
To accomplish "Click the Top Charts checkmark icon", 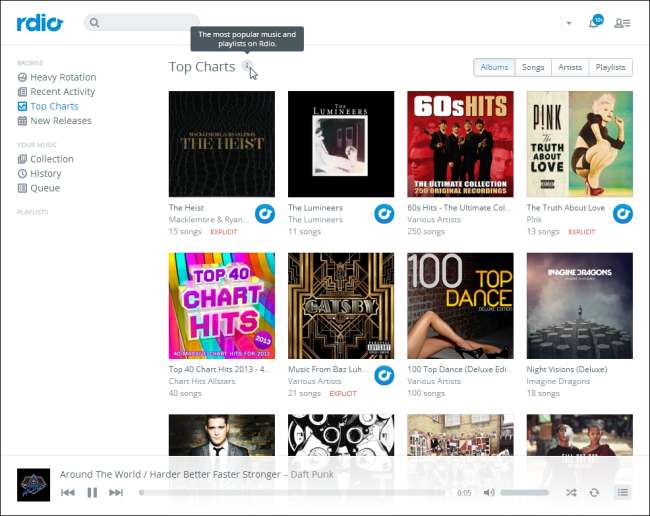I will click(x=22, y=107).
